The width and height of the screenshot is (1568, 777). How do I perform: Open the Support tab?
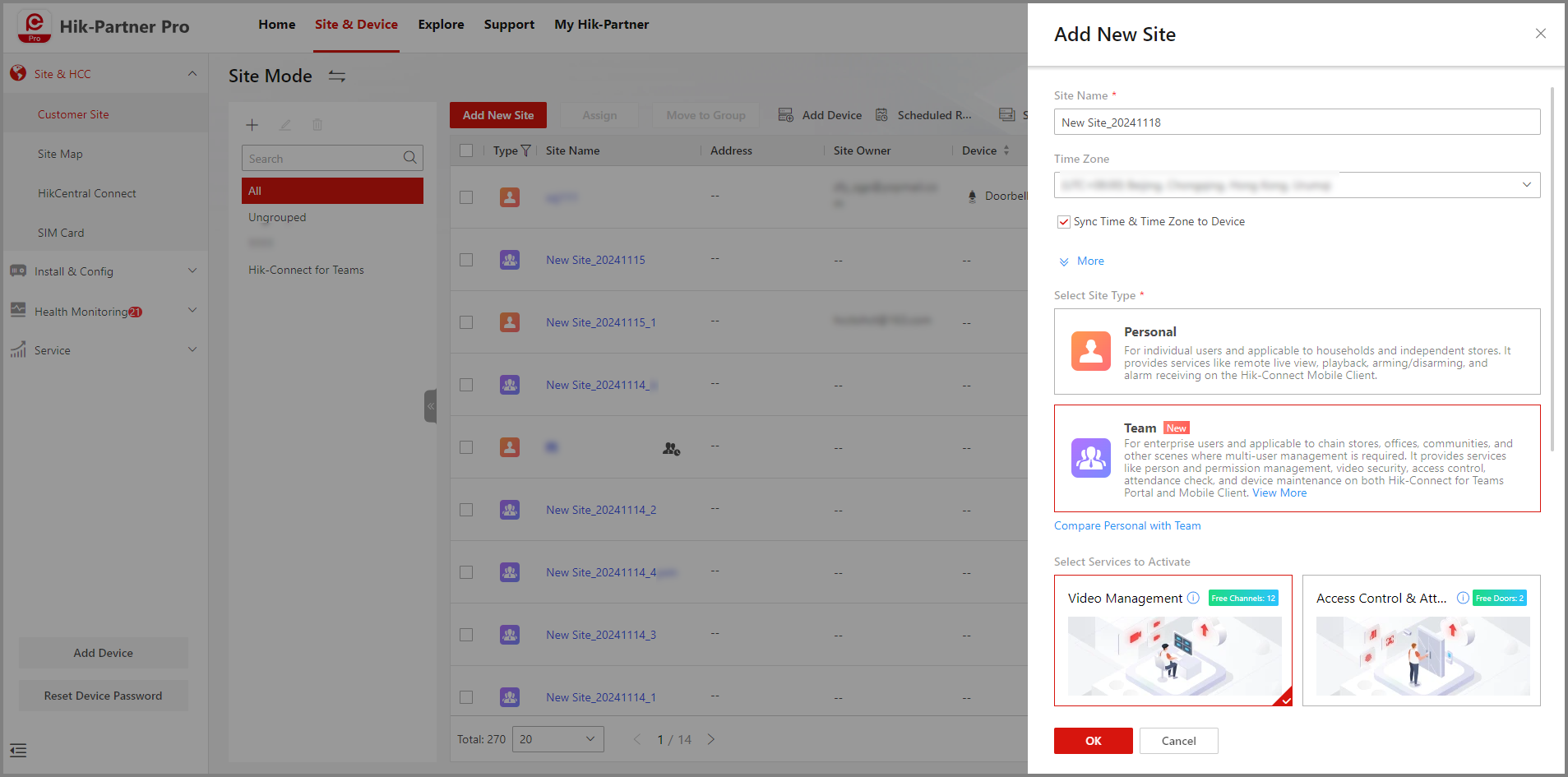509,25
